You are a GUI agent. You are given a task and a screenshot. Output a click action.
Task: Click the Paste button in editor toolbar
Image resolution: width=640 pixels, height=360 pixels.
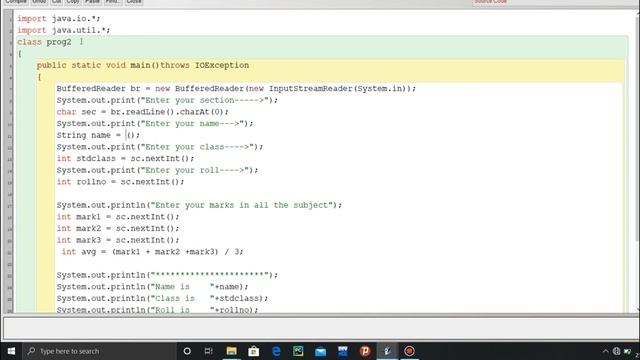click(x=92, y=2)
